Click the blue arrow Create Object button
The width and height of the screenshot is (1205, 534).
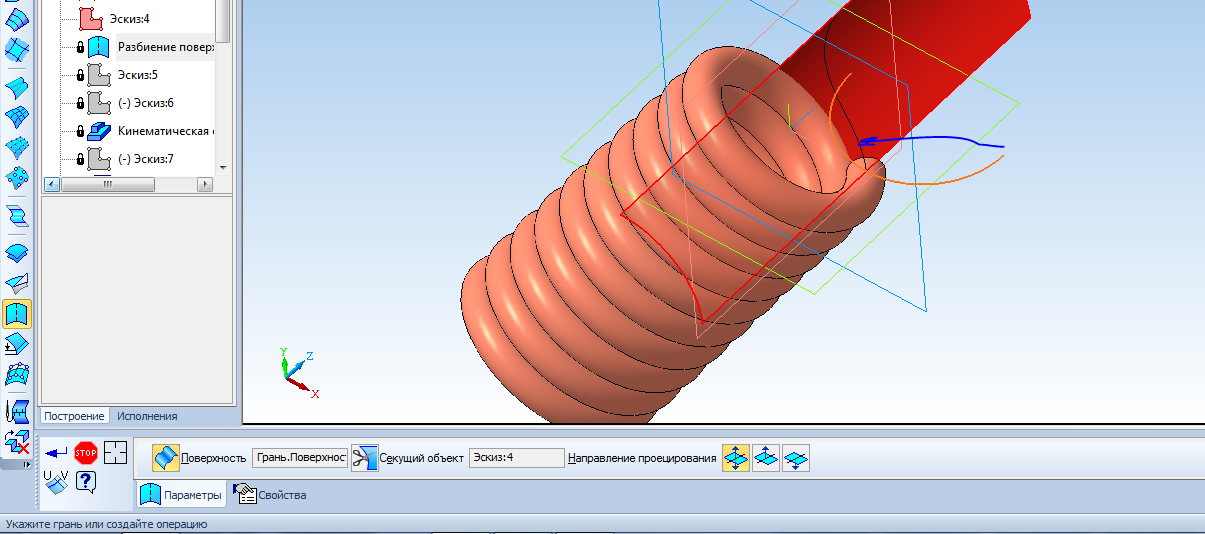(x=57, y=453)
